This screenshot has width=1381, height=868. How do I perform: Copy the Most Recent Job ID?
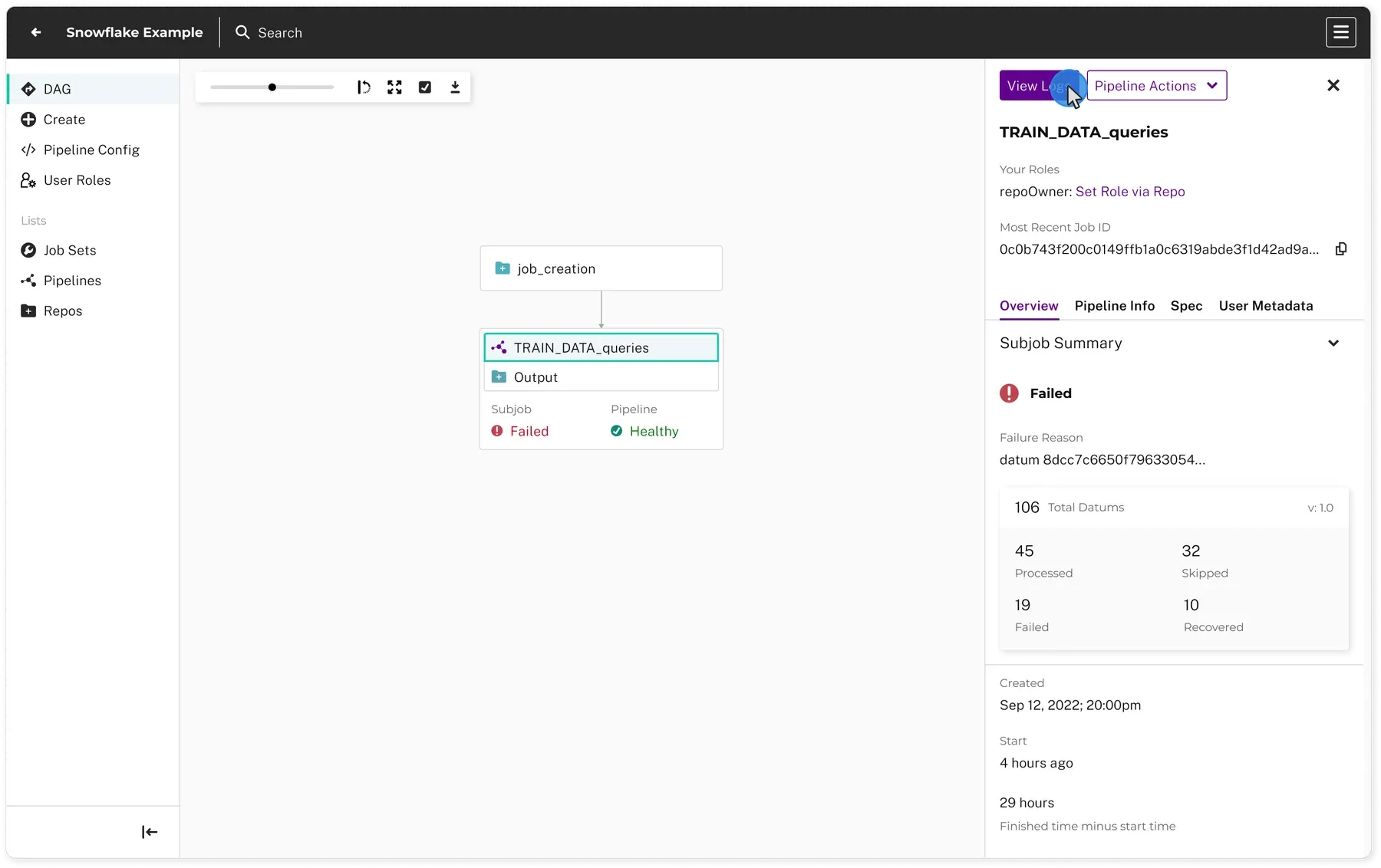pos(1341,249)
